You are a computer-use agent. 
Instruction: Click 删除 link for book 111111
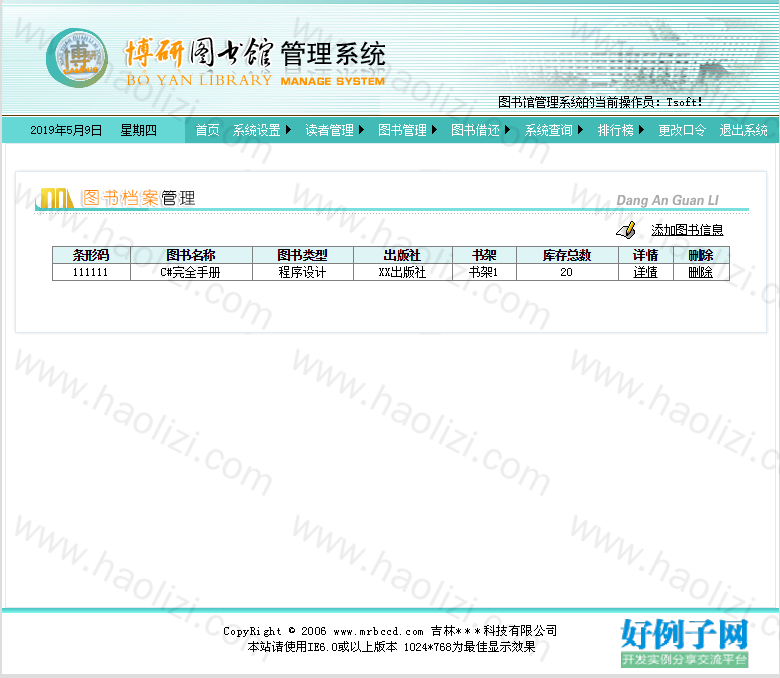coord(700,272)
